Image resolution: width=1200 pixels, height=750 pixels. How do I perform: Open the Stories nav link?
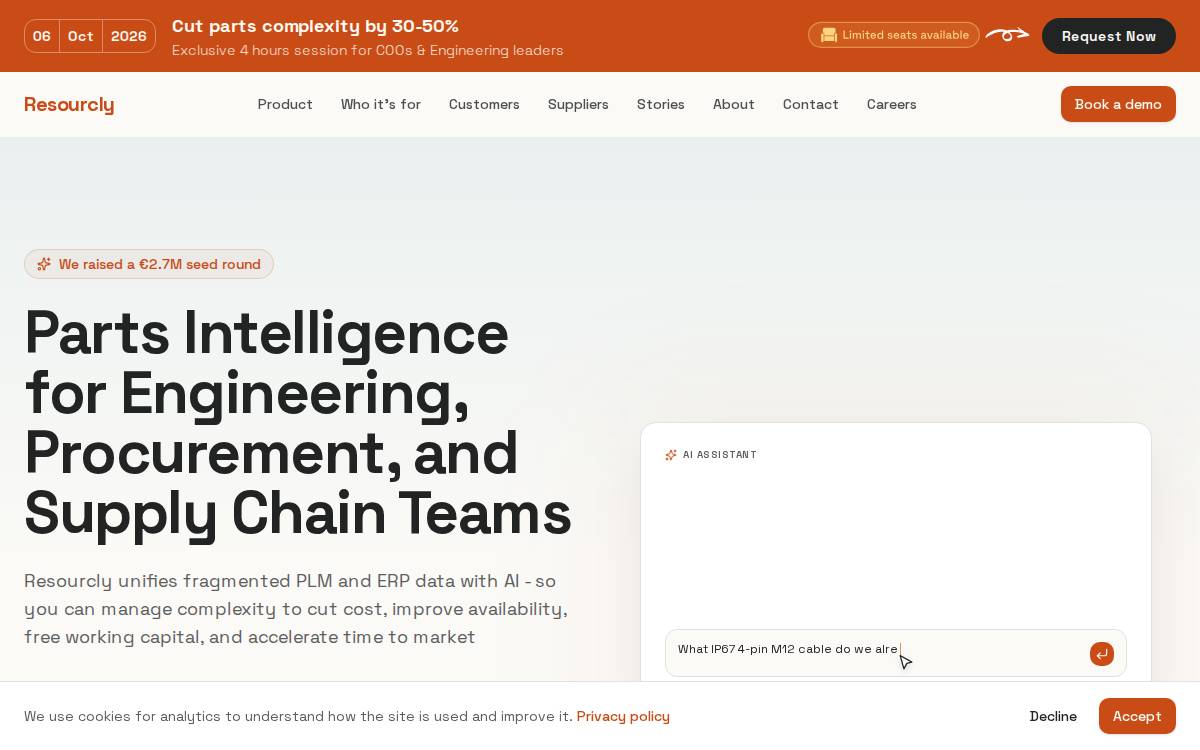coord(661,104)
